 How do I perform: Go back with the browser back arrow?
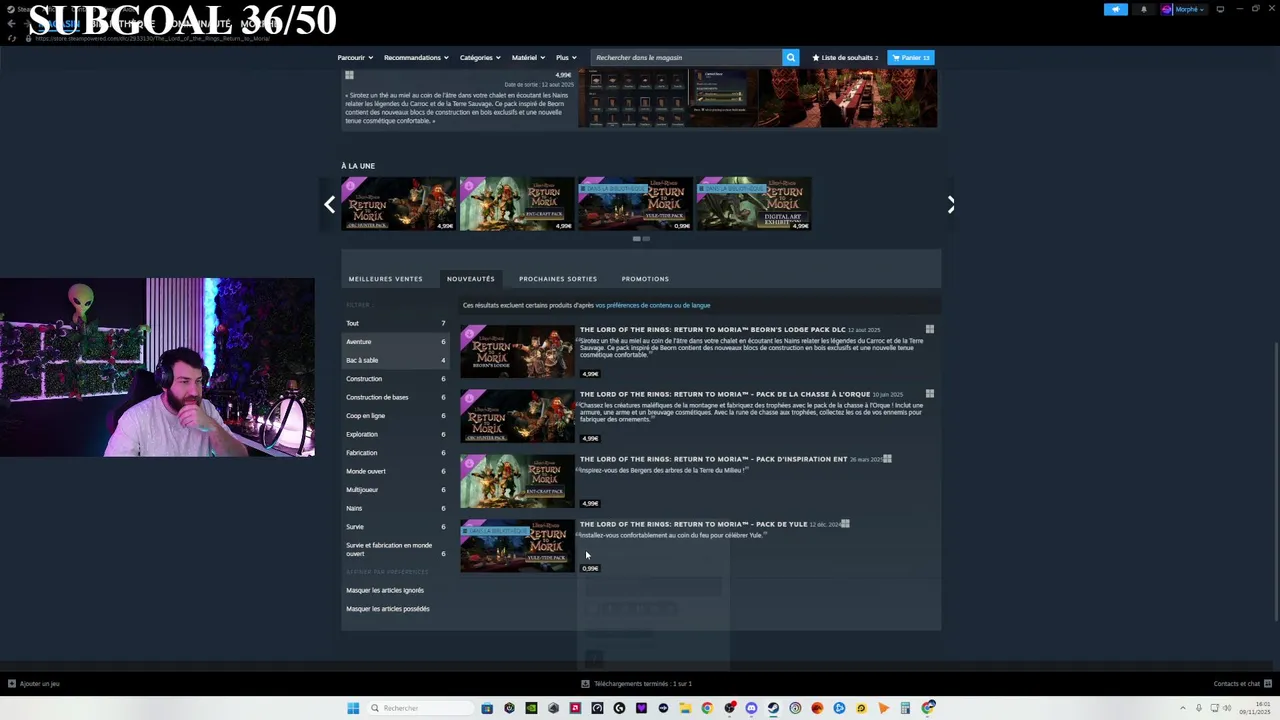point(11,23)
